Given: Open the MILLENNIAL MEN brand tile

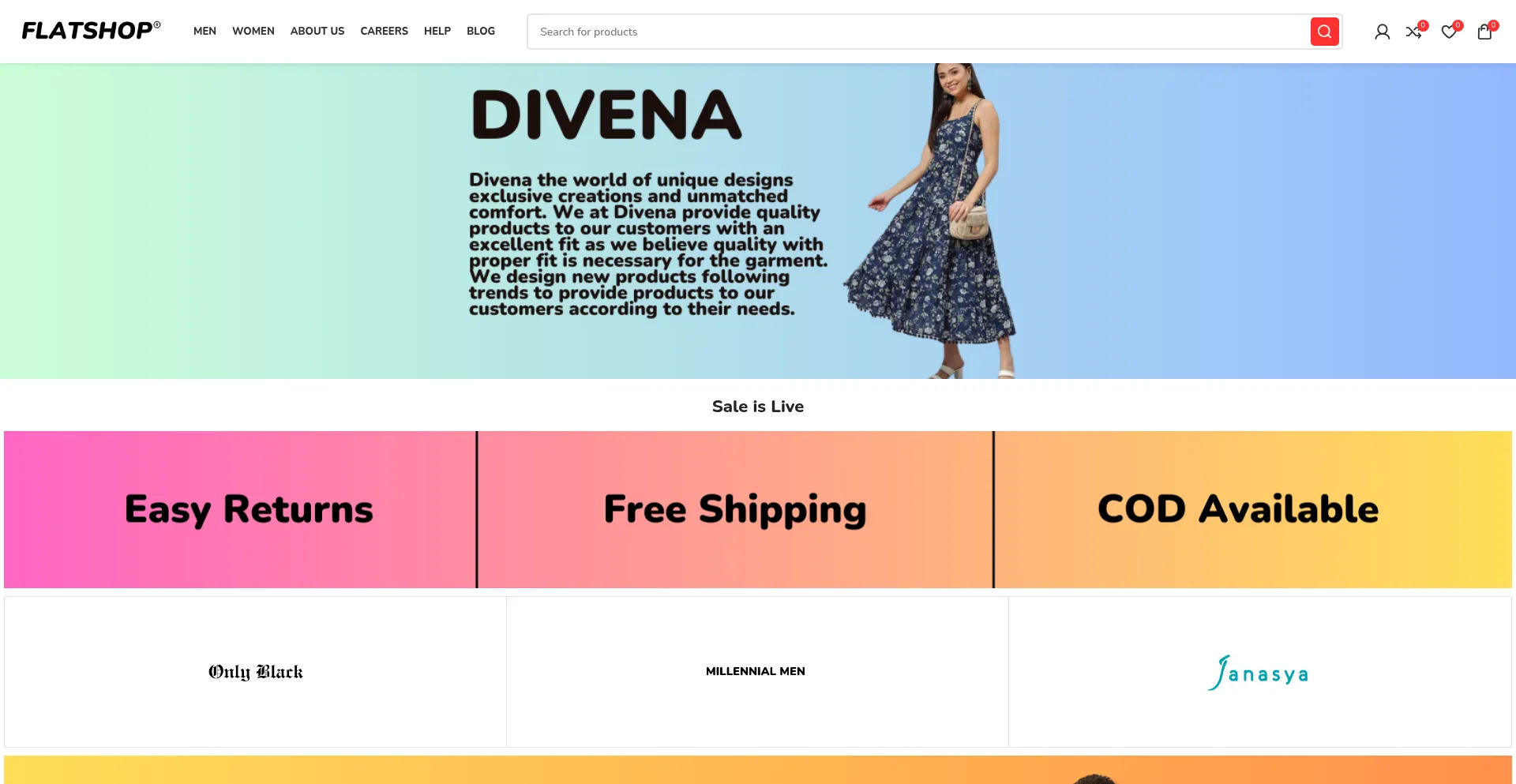Looking at the screenshot, I should tap(757, 672).
